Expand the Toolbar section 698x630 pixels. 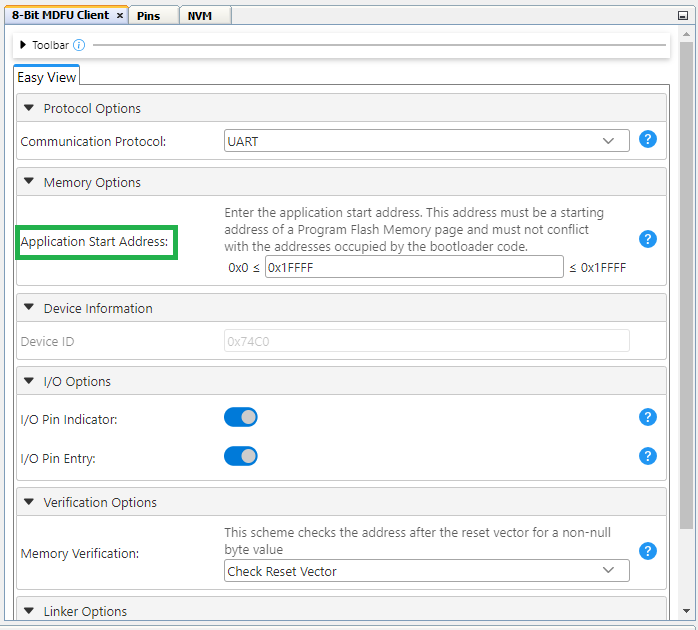pos(23,45)
